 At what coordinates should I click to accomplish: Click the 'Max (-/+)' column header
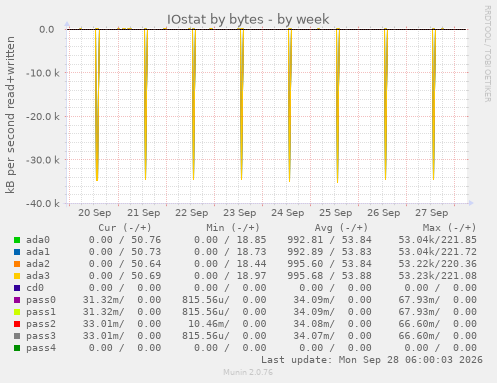click(x=449, y=228)
